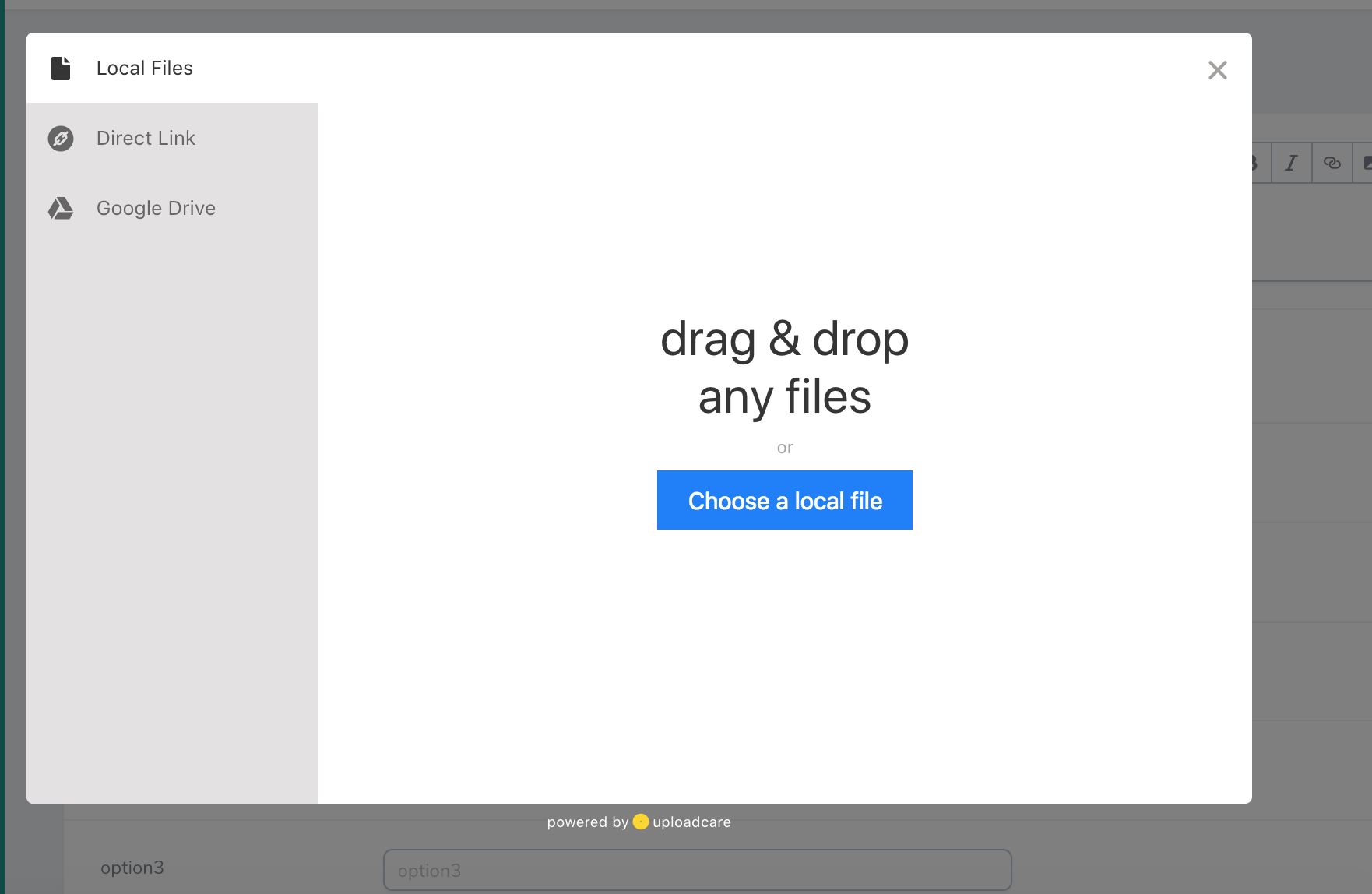Click the Direct Link compass icon
This screenshot has height=894, width=1372.
click(x=61, y=139)
